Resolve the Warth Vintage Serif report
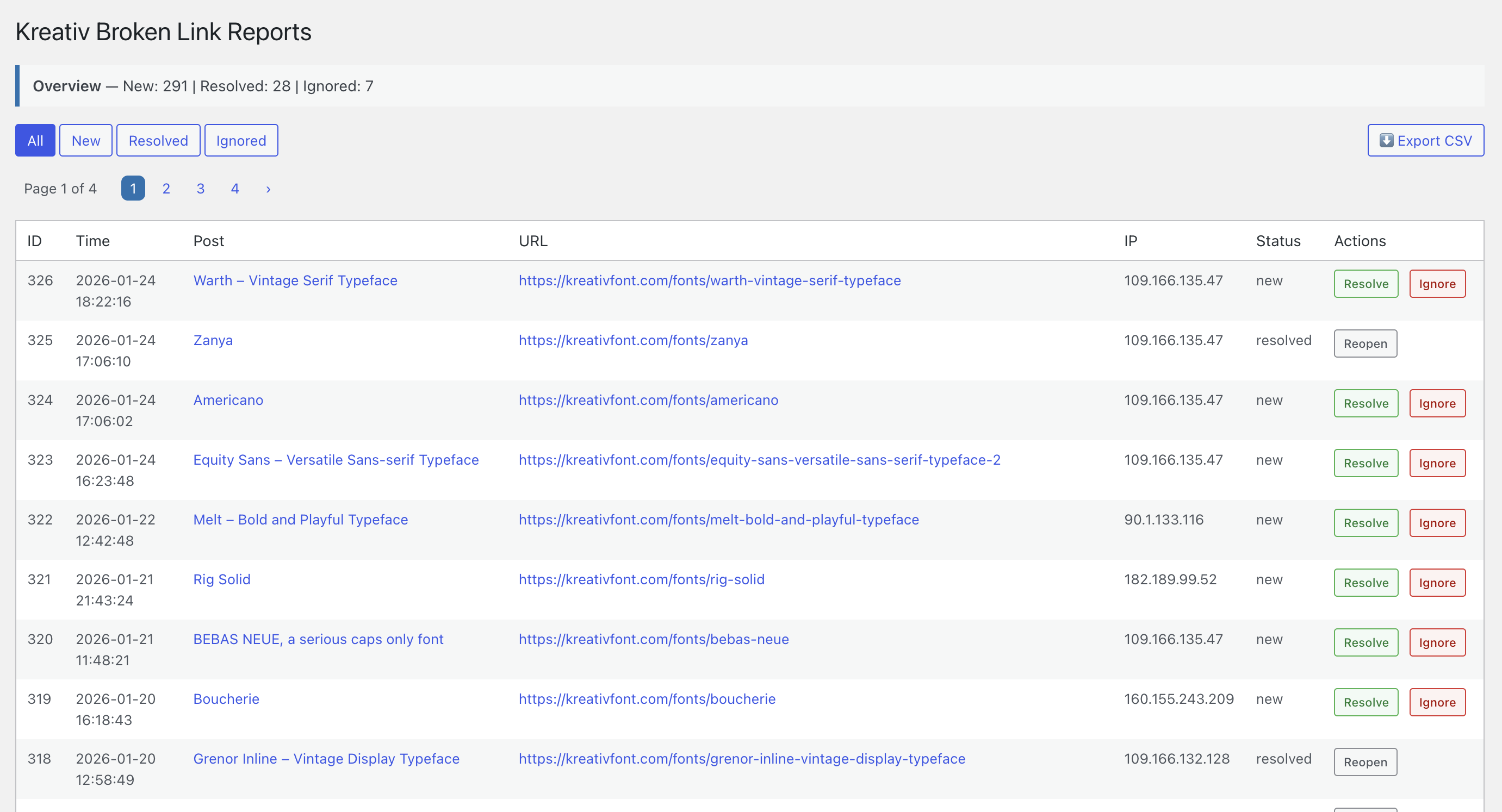This screenshot has width=1502, height=812. pos(1366,284)
